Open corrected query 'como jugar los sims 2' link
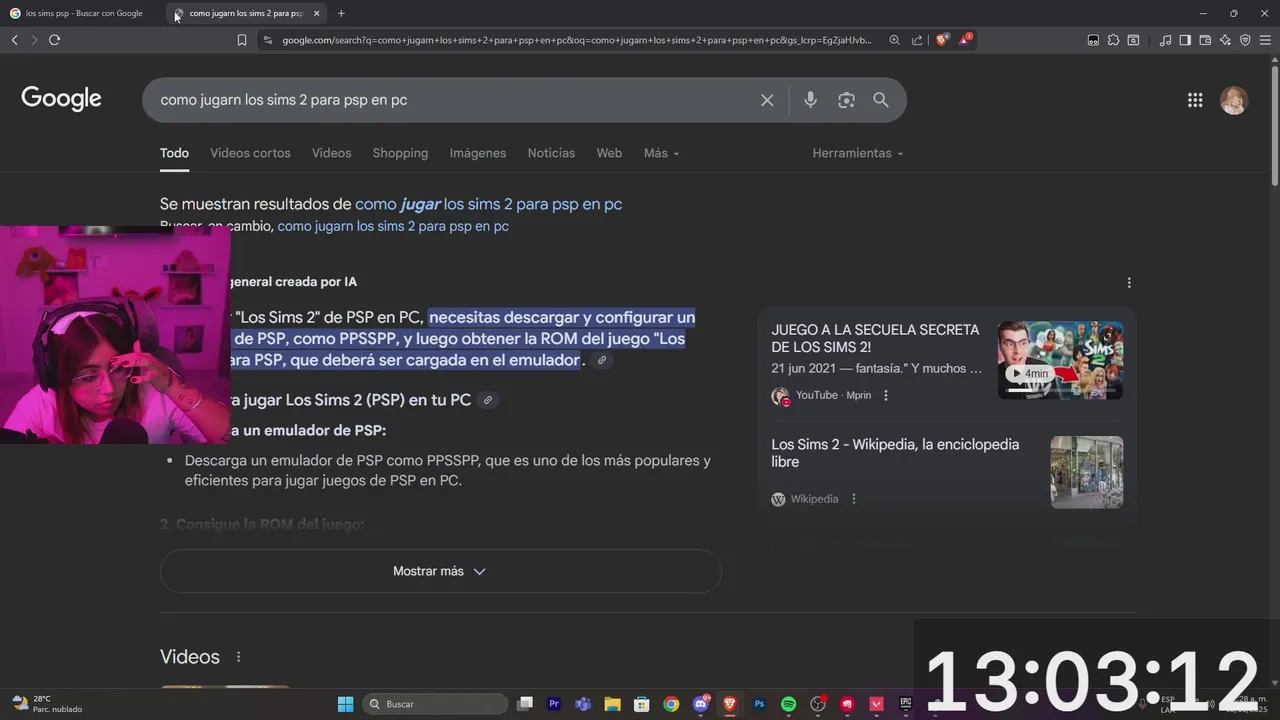 488,204
